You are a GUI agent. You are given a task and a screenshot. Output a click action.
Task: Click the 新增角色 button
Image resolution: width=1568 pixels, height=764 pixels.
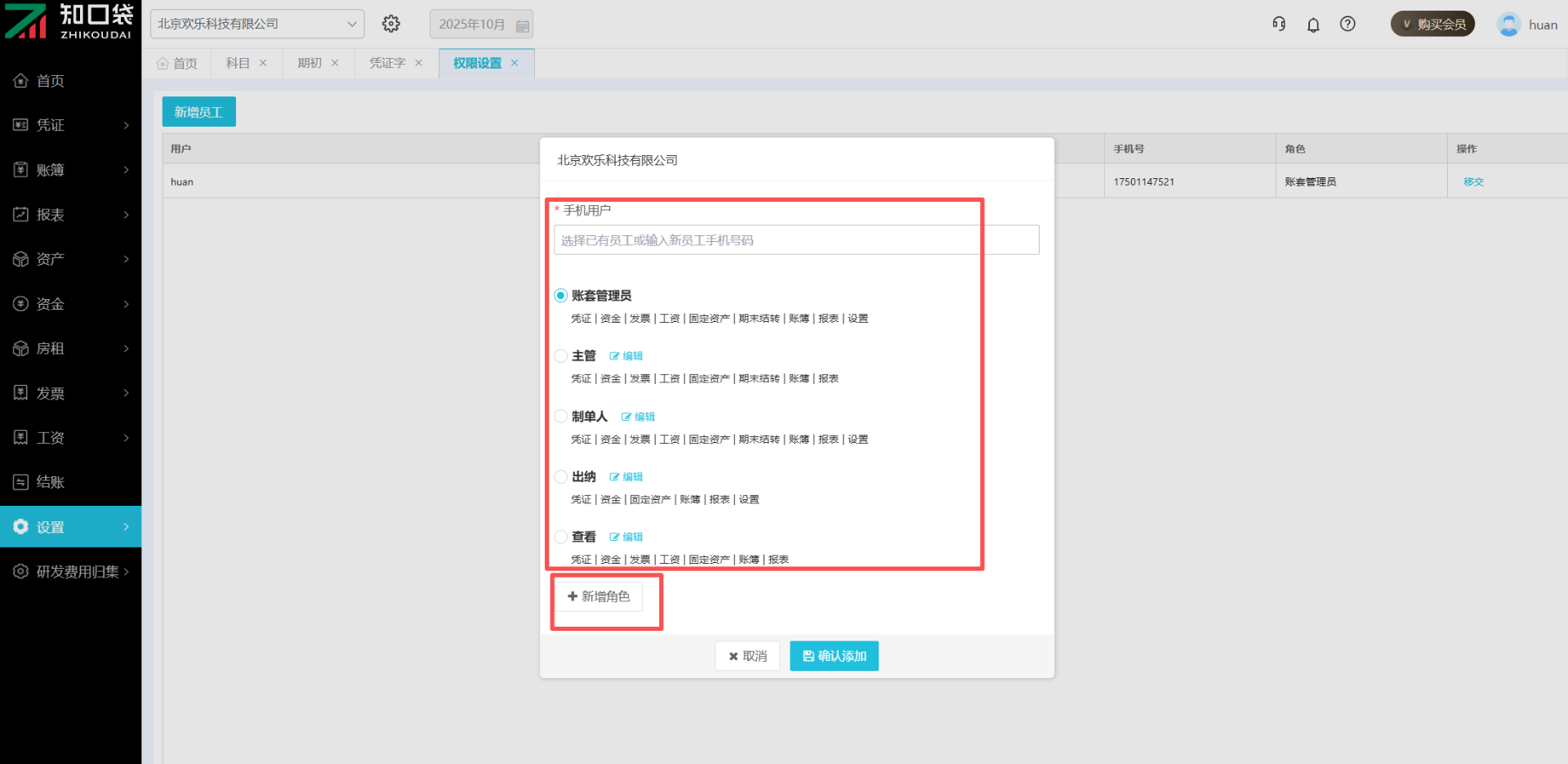point(599,596)
